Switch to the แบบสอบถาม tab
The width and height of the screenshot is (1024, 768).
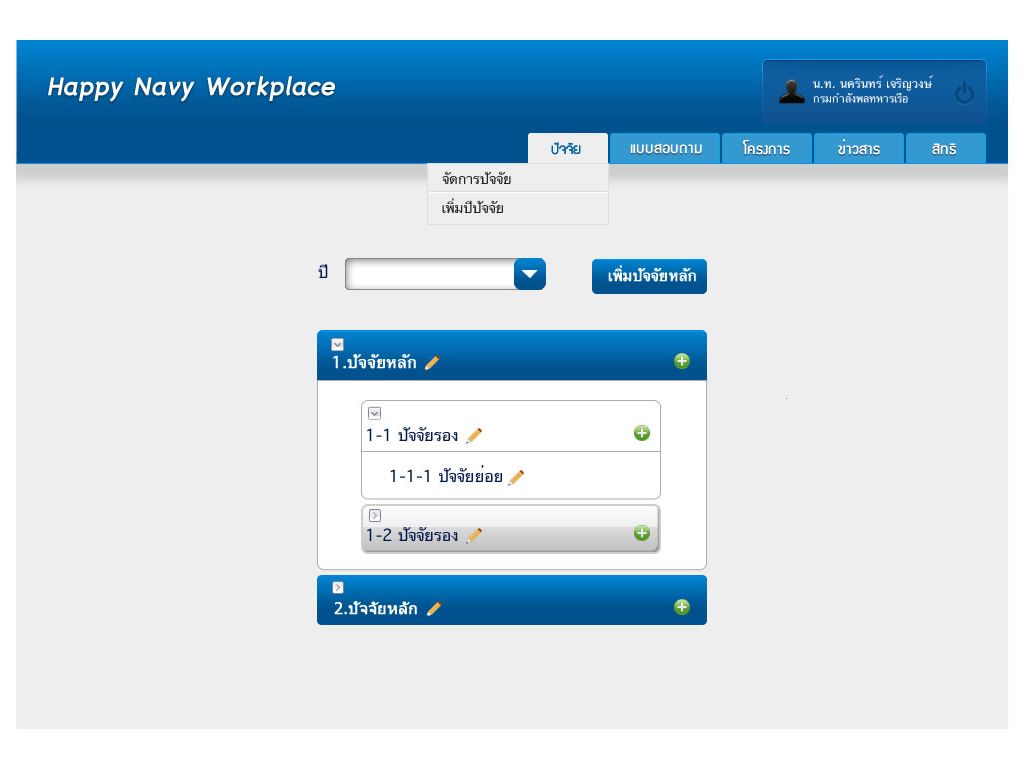point(665,149)
